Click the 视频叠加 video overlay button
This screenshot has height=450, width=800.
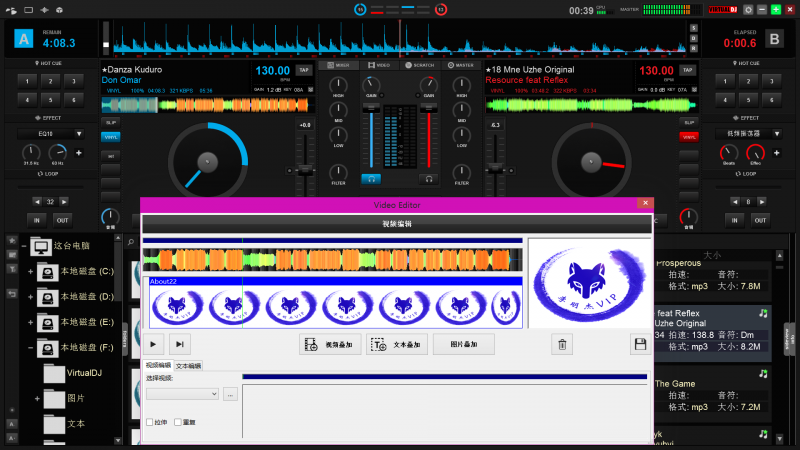[329, 344]
